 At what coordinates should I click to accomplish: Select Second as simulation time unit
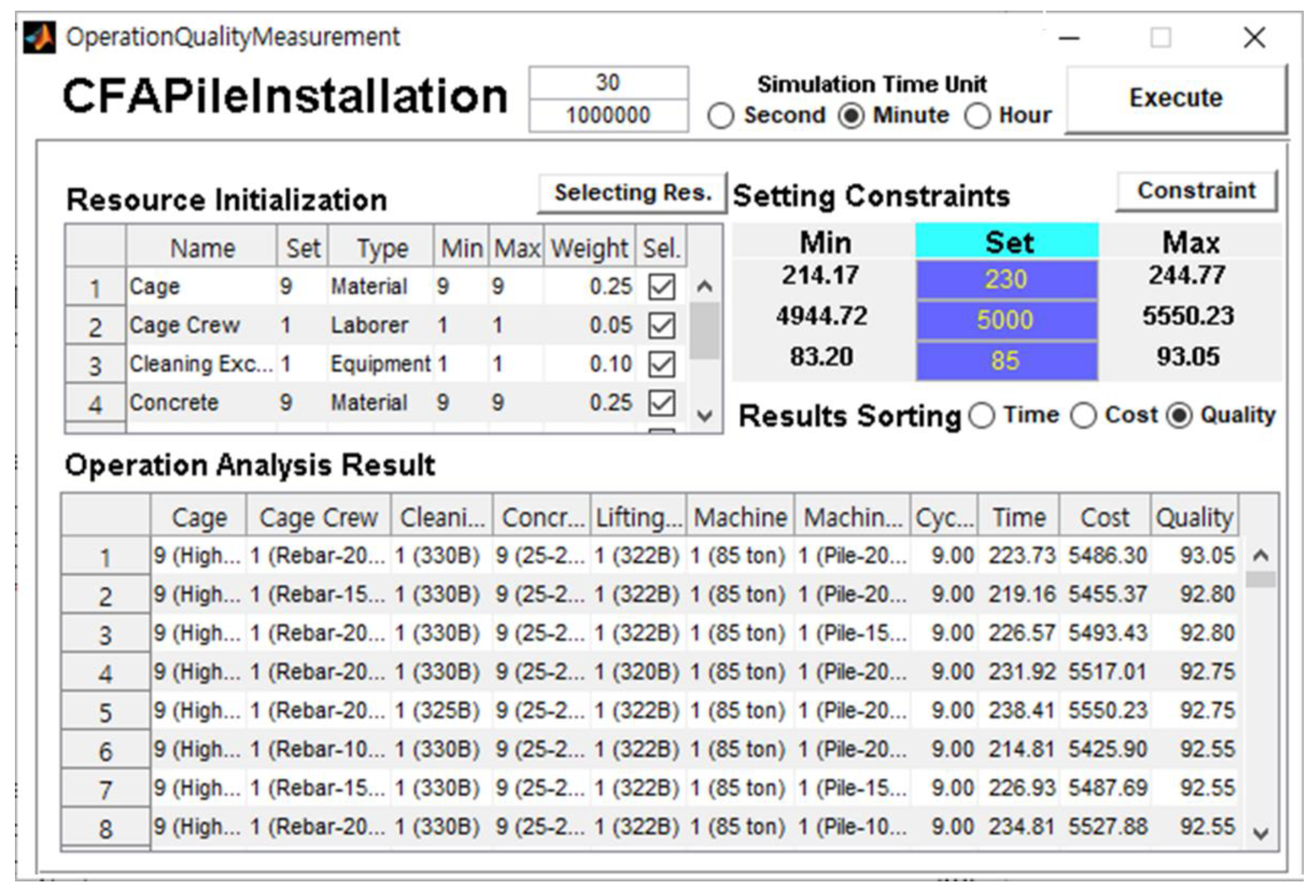pos(721,116)
